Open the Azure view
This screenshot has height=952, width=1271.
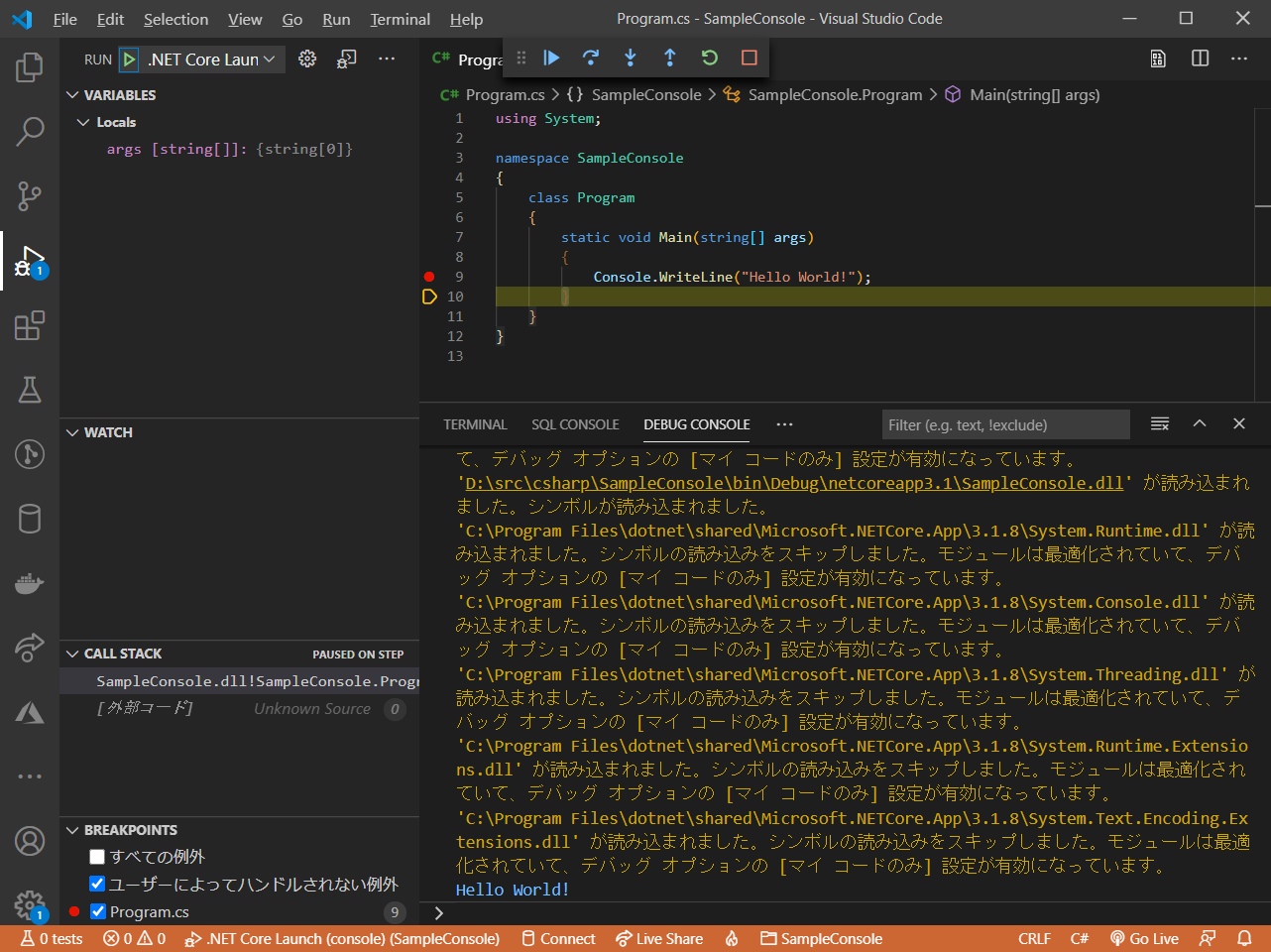pos(30,712)
